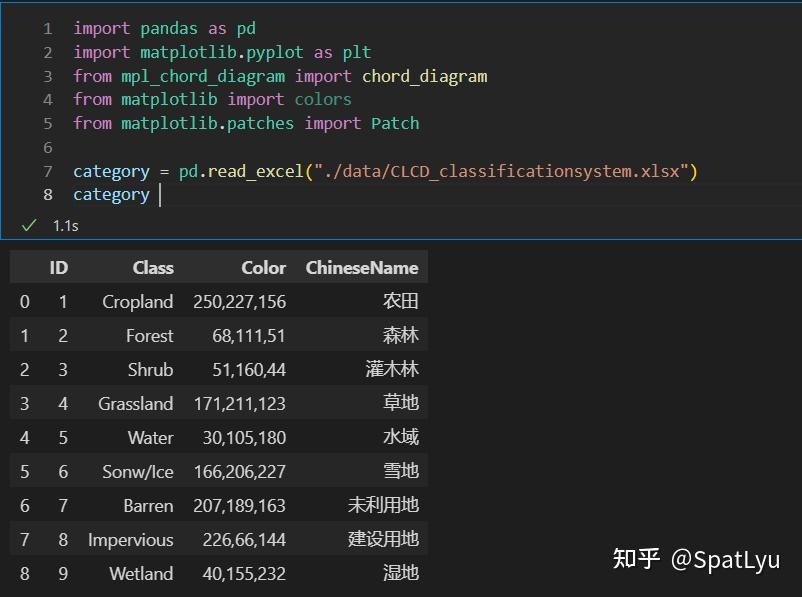Click row index 8 in the output table
The height and width of the screenshot is (597, 802).
pyautogui.click(x=24, y=574)
